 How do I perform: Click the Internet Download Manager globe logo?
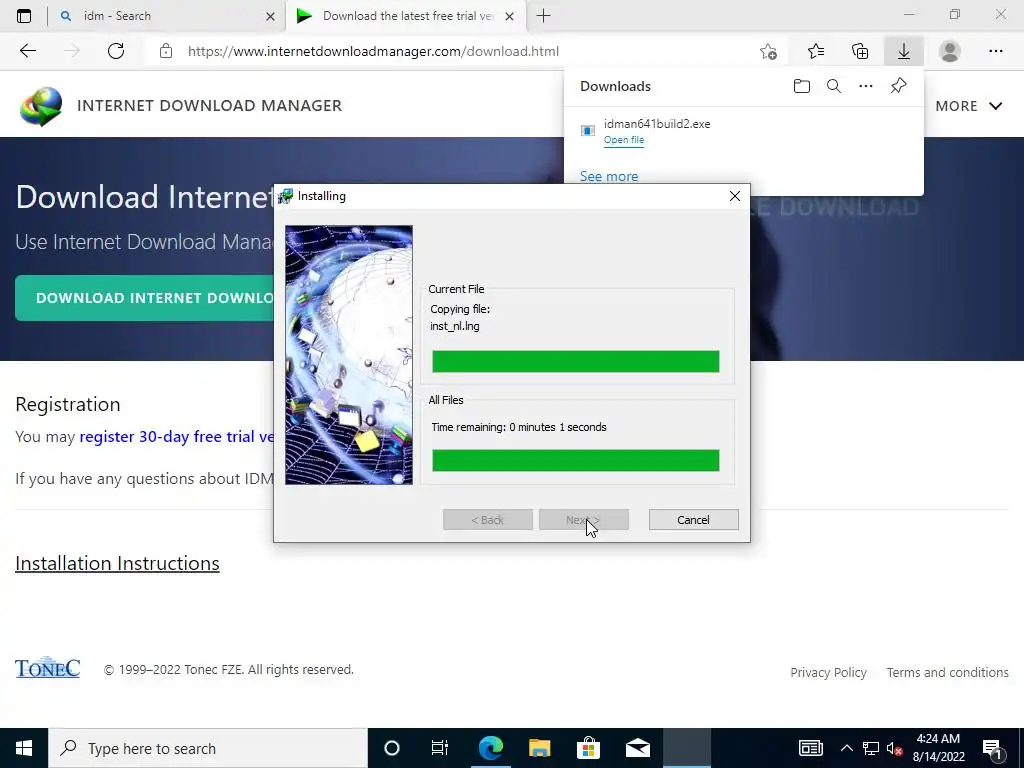tap(41, 106)
